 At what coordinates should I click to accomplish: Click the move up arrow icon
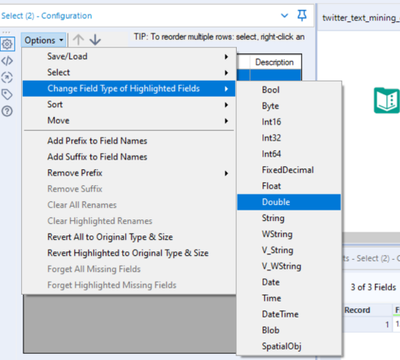(x=78, y=40)
